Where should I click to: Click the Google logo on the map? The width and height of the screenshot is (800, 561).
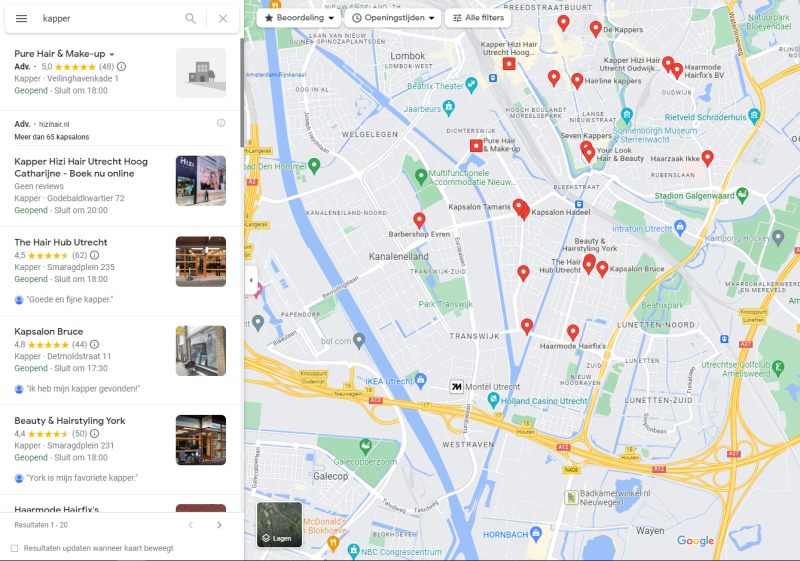[695, 541]
